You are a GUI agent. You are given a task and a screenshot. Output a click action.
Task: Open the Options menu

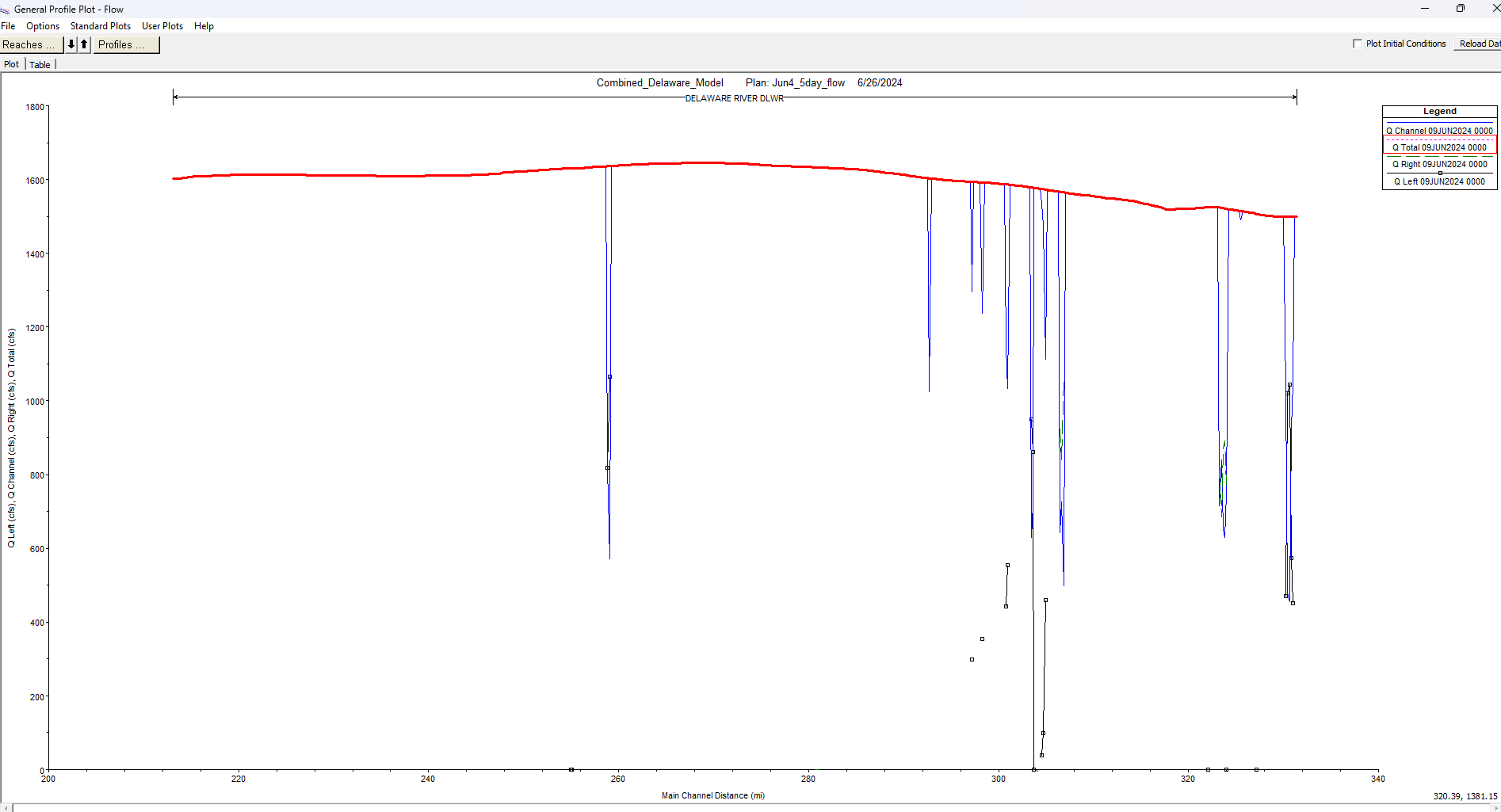43,26
